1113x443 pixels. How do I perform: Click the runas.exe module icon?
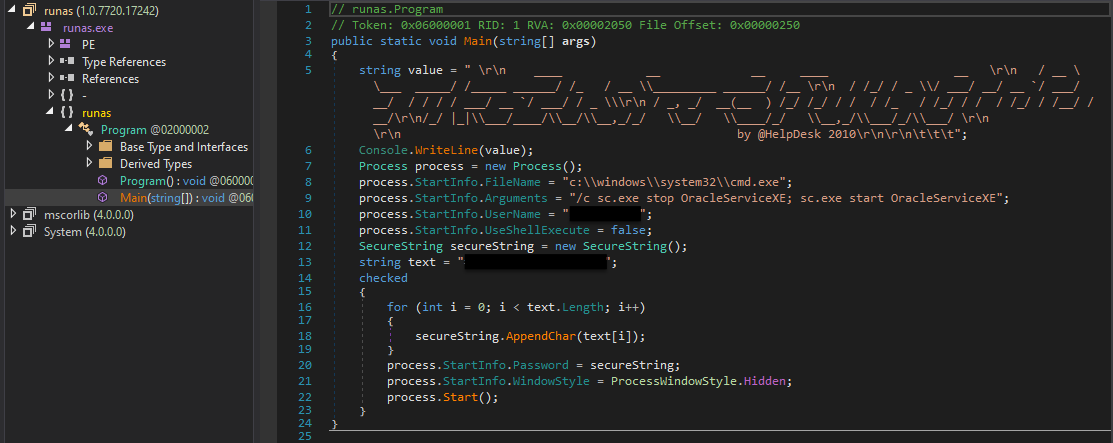[x=47, y=28]
